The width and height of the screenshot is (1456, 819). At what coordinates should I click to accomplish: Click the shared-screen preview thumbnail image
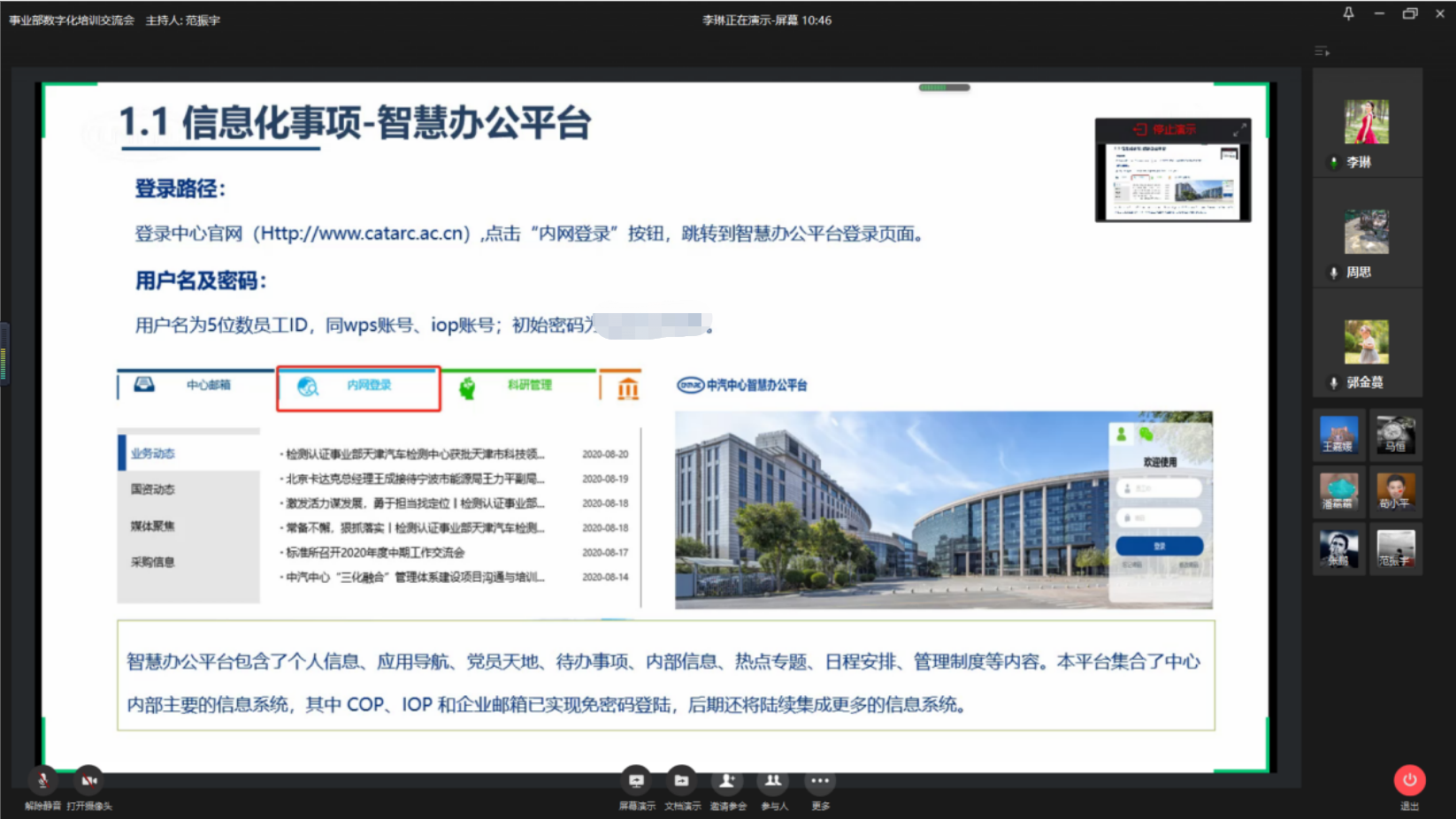(1173, 180)
